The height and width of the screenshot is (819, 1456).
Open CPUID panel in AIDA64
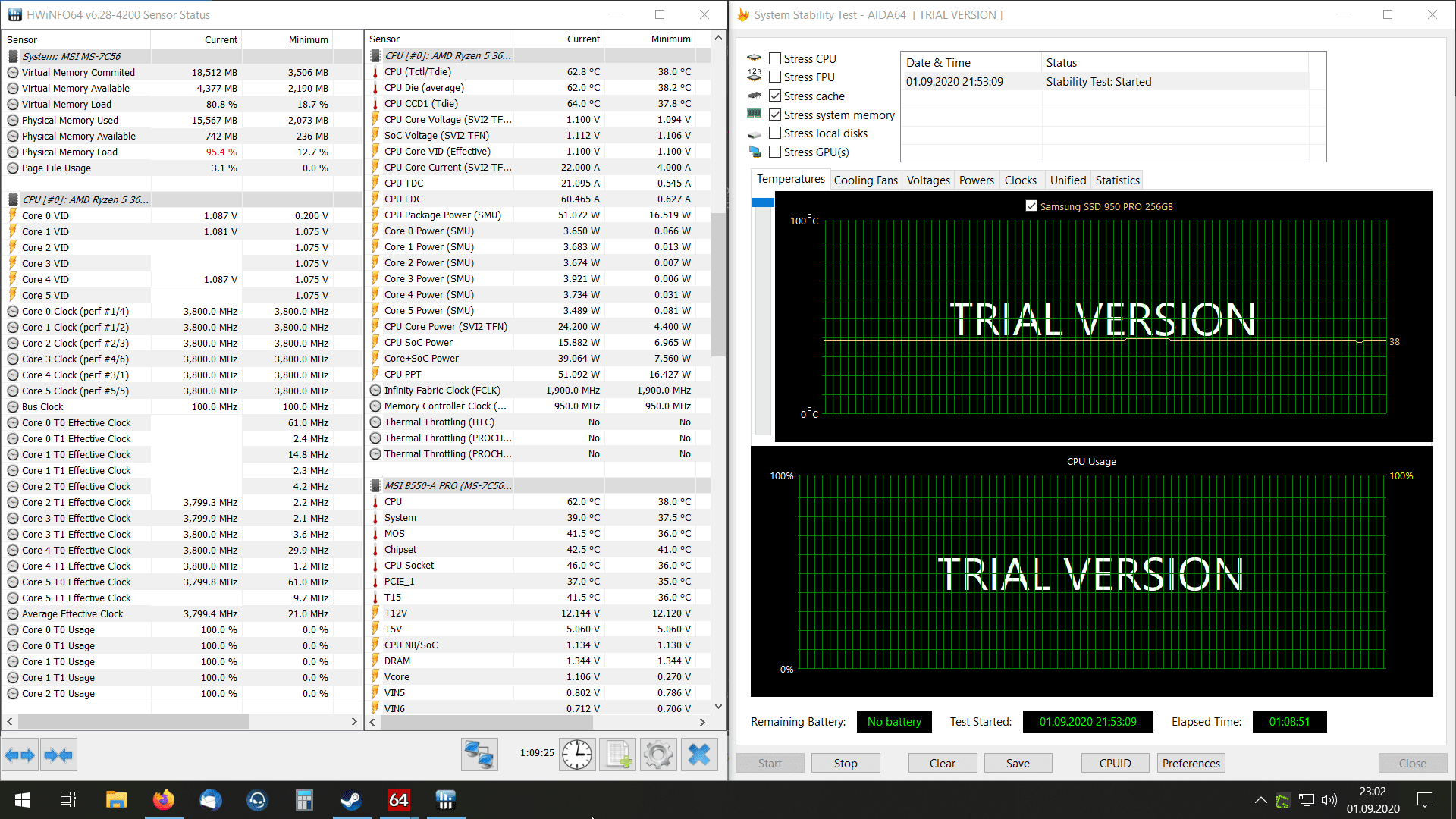click(x=1115, y=763)
